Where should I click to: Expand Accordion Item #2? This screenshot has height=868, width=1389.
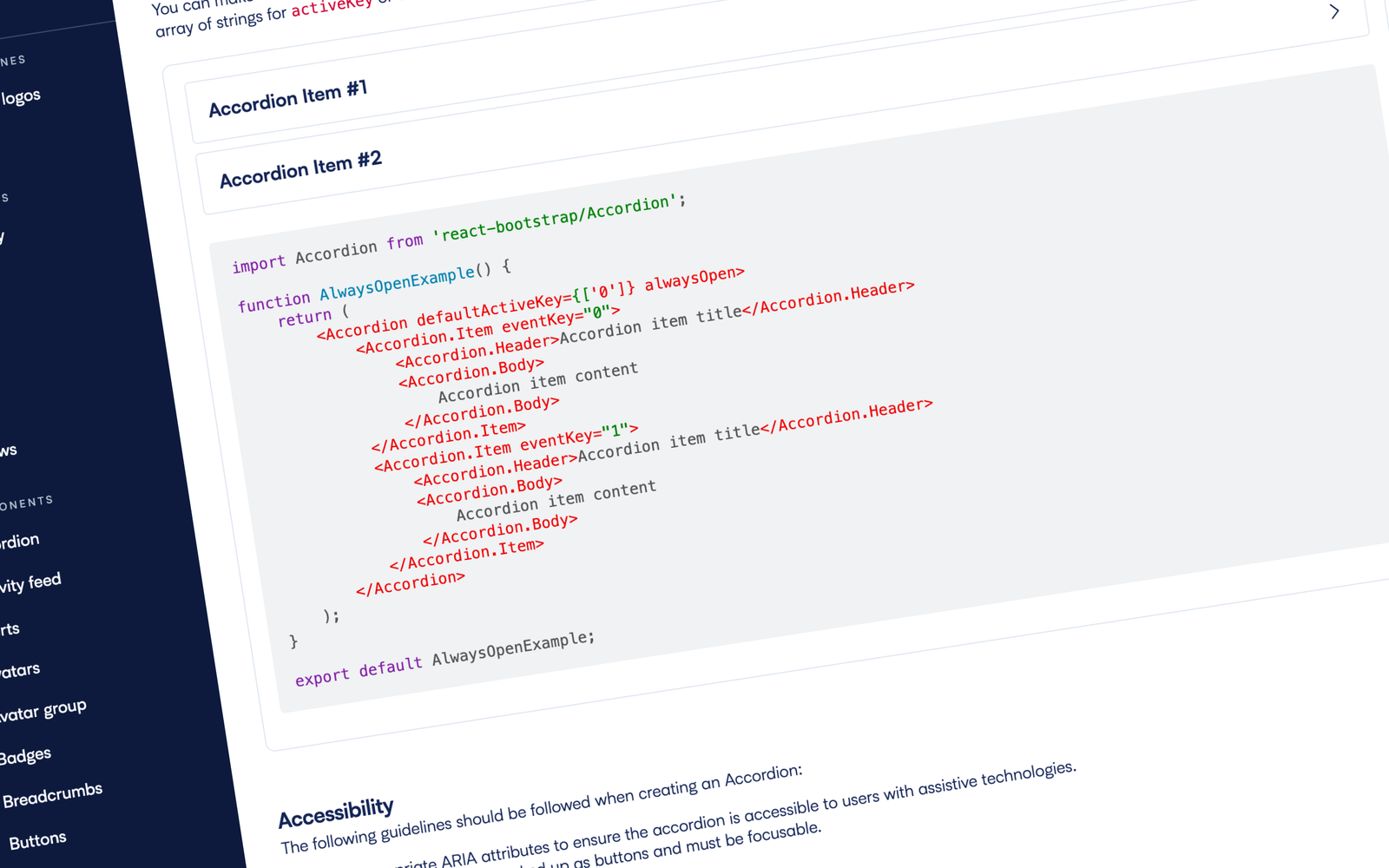[300, 169]
